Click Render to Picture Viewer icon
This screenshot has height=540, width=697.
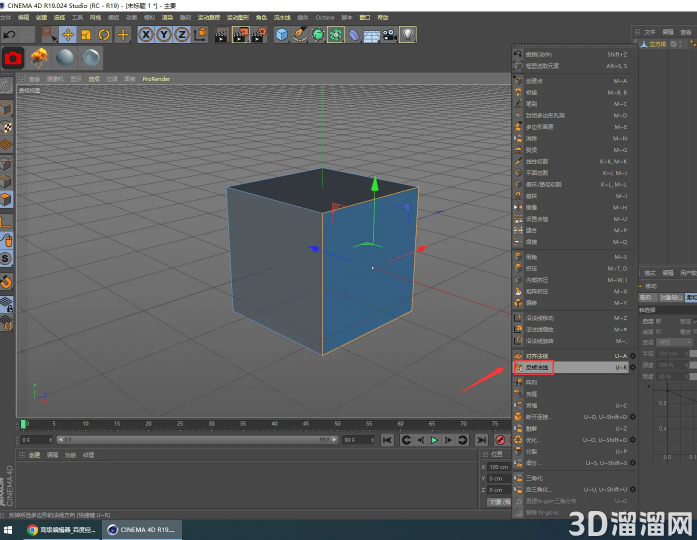coord(240,35)
